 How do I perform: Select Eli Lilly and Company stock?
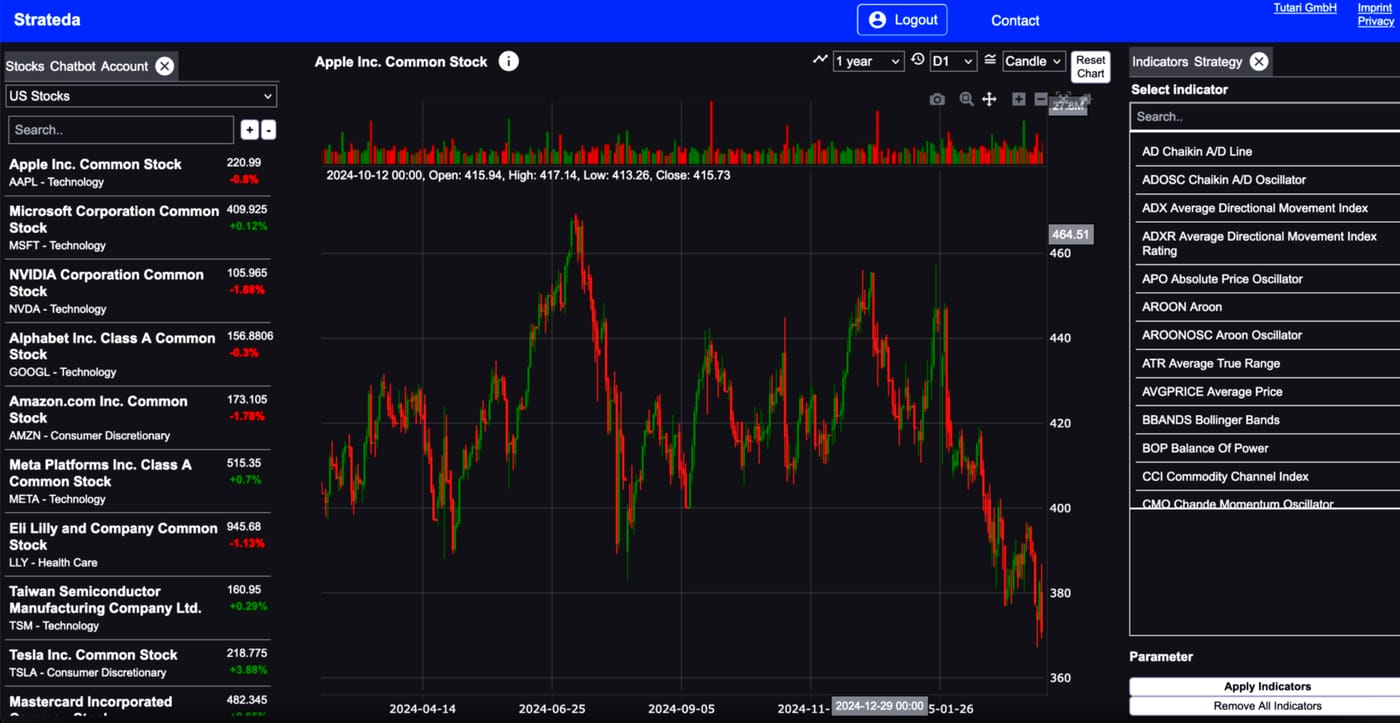coord(138,545)
